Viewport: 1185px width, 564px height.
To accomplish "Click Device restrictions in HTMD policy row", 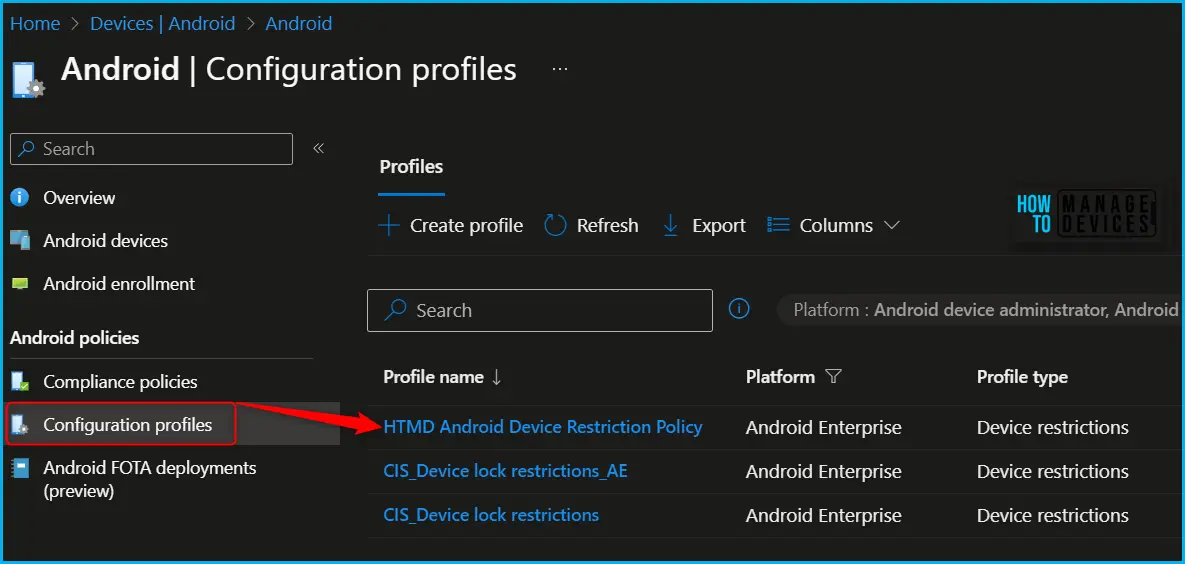I will click(1053, 428).
